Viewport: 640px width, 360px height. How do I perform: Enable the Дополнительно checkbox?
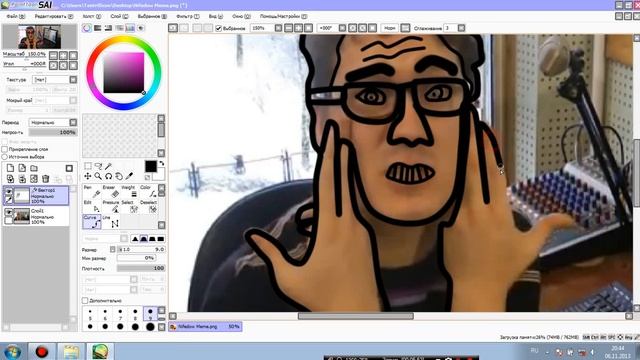(85, 300)
